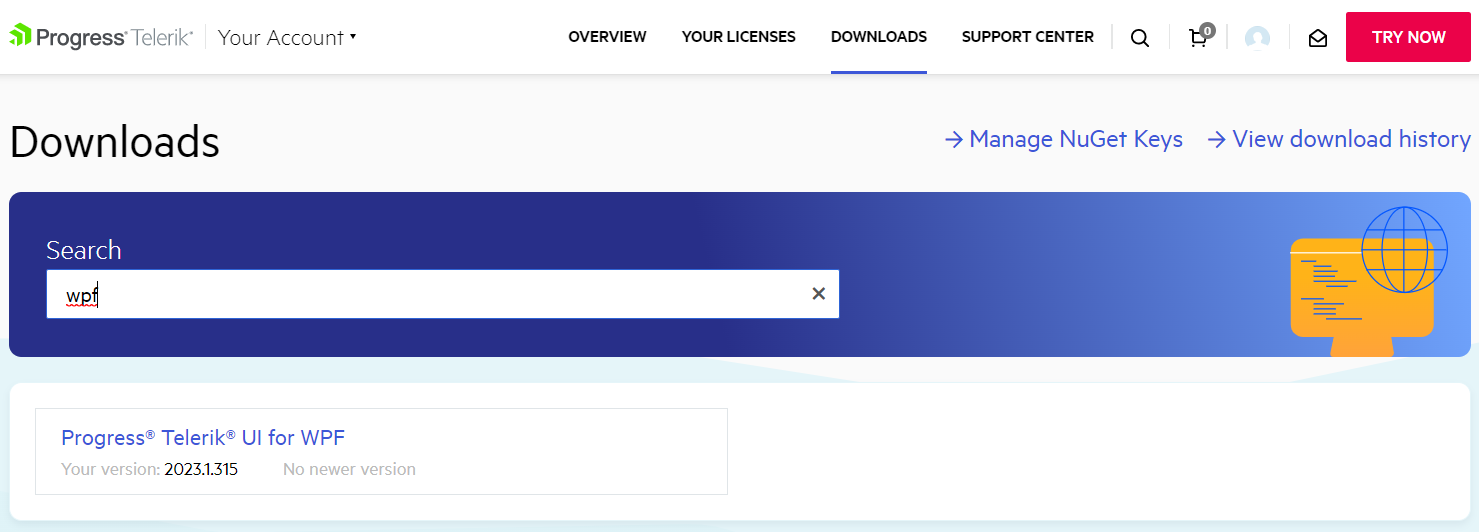Screen dimensions: 1479x532
Task: Open the envelope notifications icon
Action: tap(1318, 38)
